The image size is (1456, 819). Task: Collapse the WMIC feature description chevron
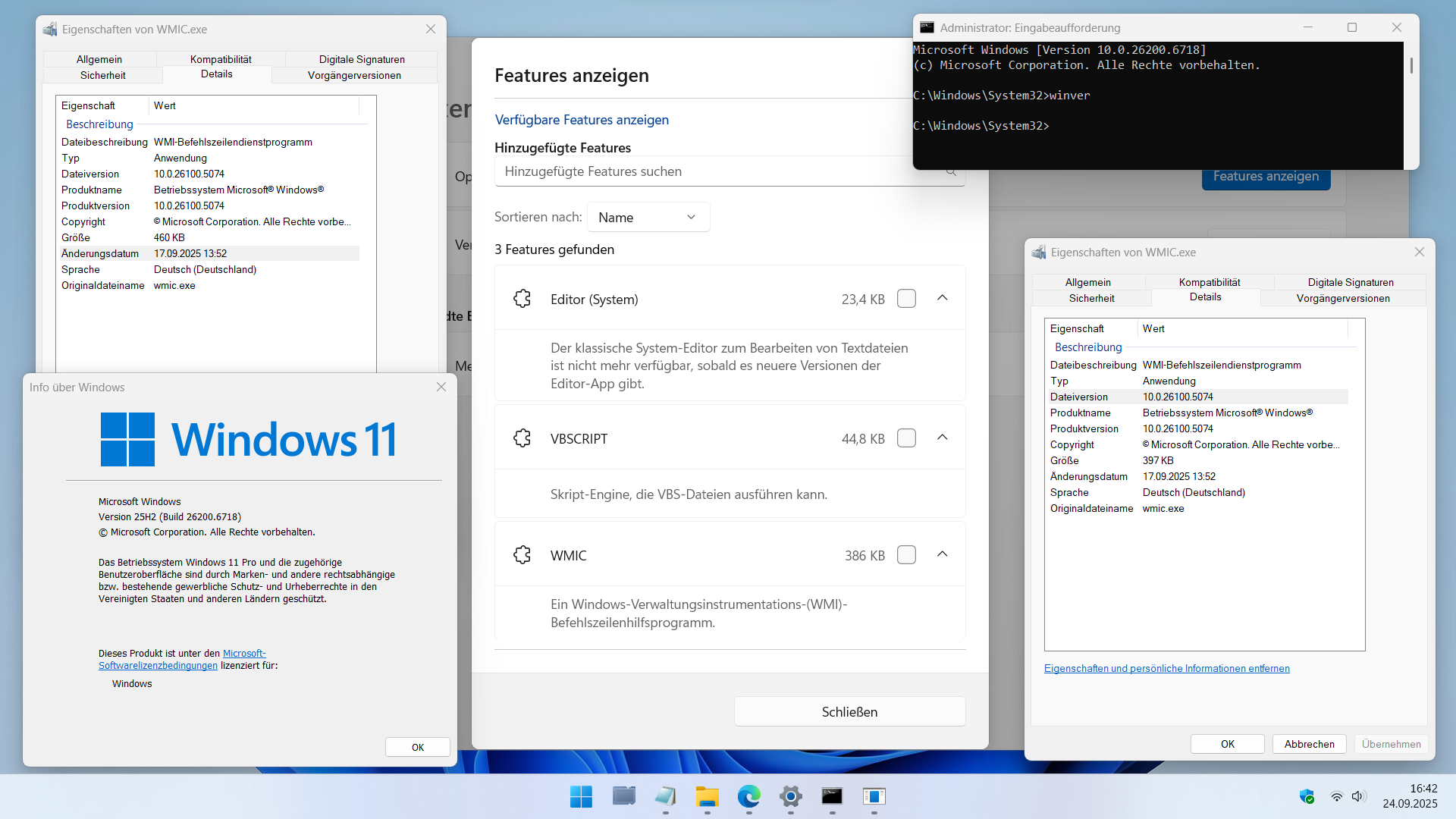tap(943, 554)
